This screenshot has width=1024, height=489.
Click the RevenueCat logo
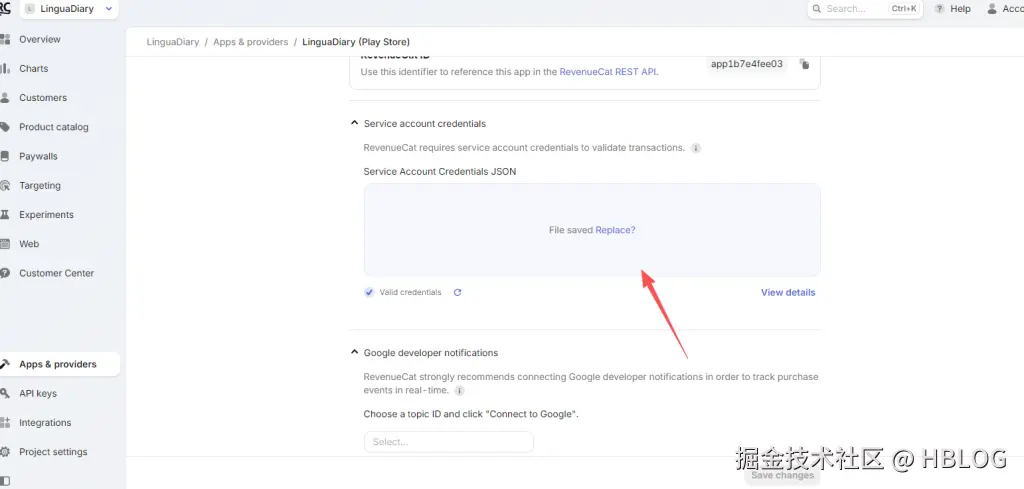[x=5, y=8]
